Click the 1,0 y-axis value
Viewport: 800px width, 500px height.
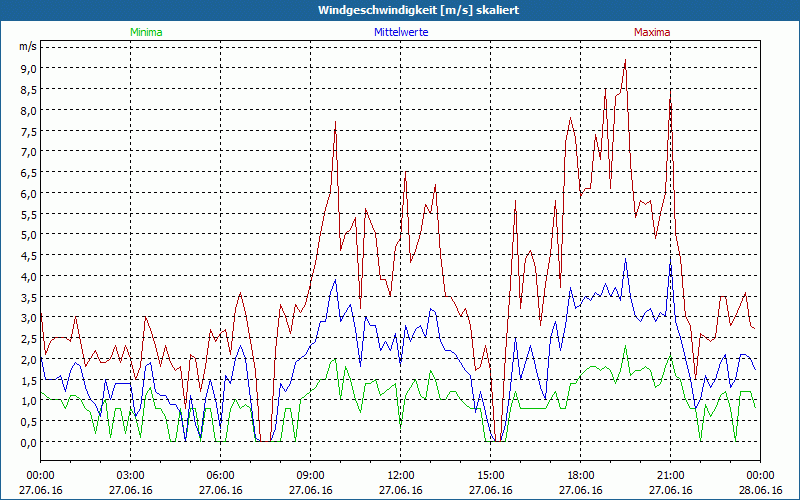coord(29,401)
